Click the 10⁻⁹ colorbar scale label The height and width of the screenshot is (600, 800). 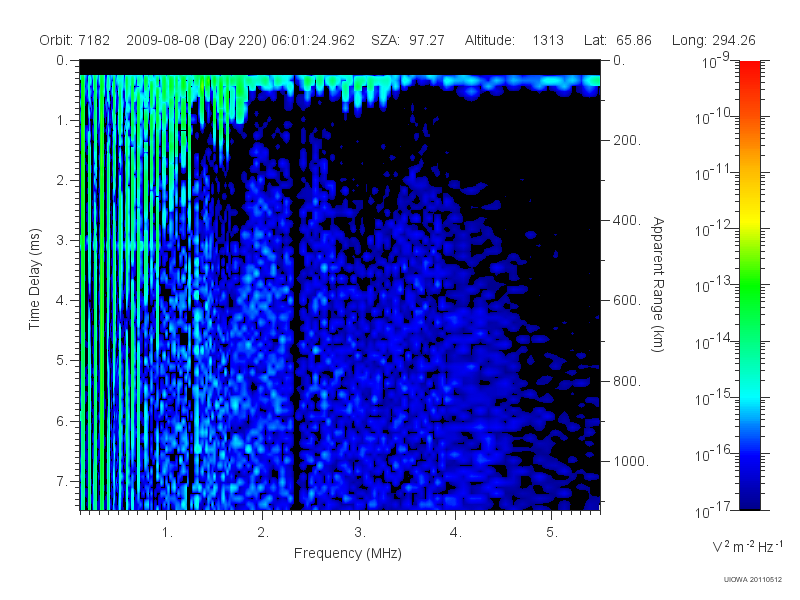pyautogui.click(x=716, y=61)
